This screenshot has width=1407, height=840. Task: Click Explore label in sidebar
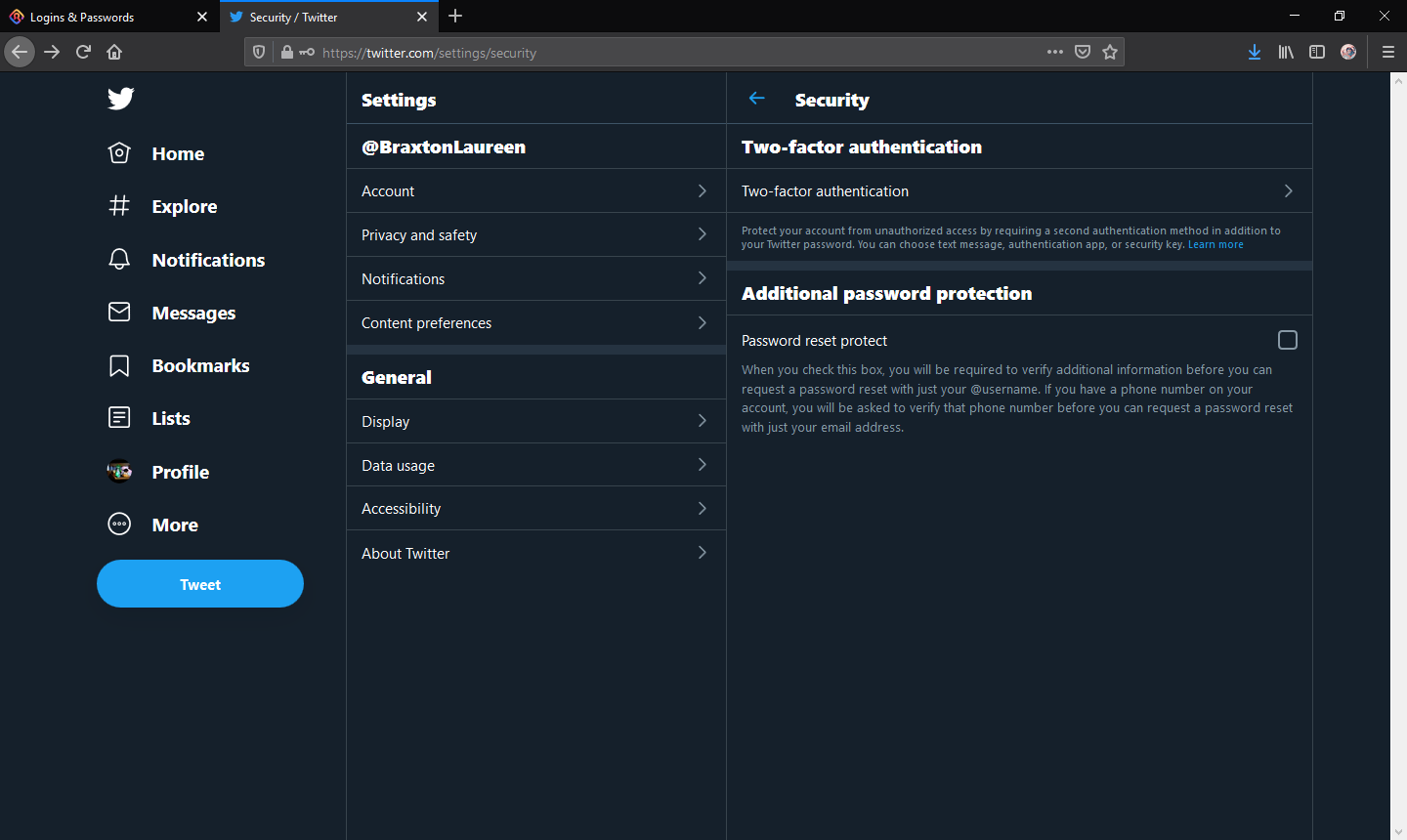pos(185,206)
